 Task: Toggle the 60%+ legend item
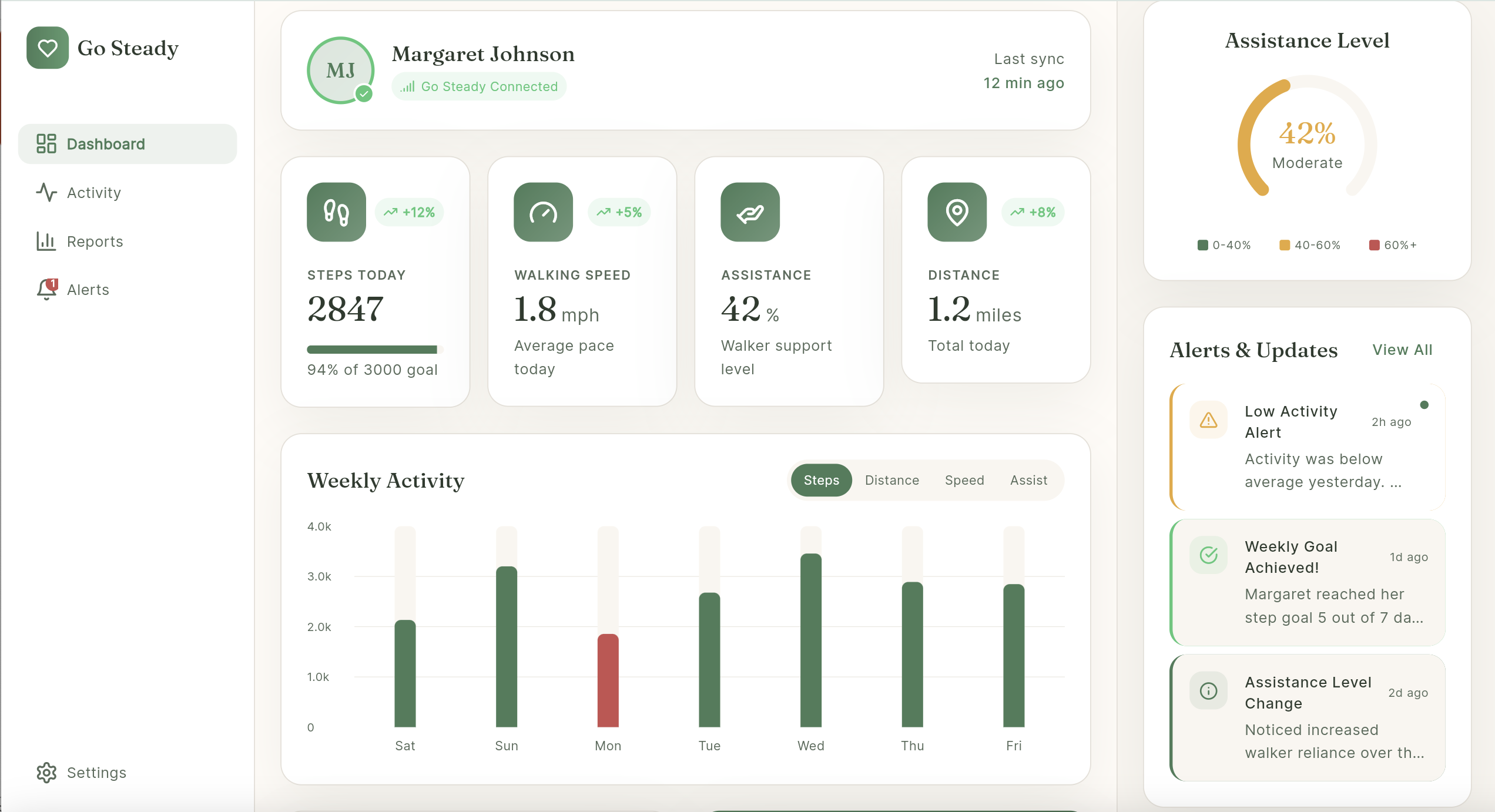point(1393,245)
